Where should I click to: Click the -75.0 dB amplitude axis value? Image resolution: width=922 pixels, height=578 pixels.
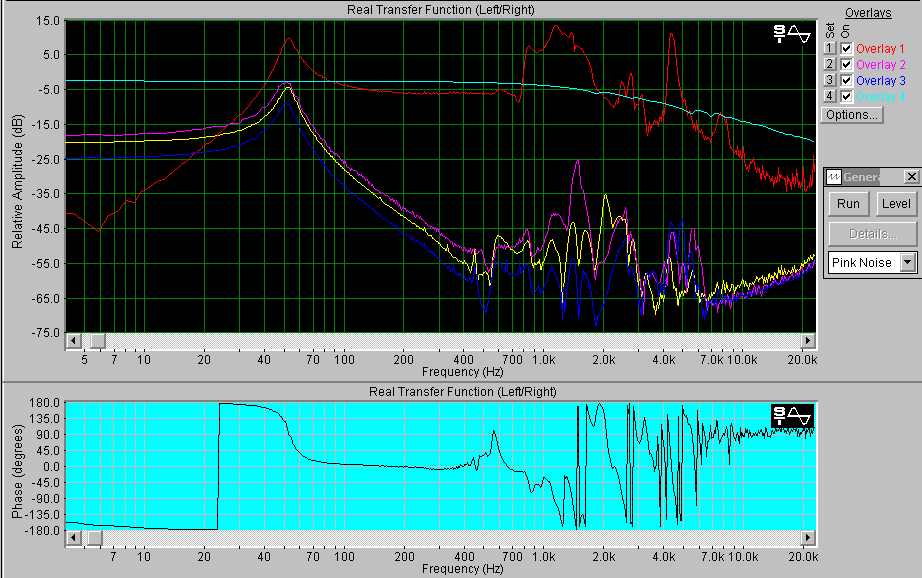pyautogui.click(x=45, y=333)
